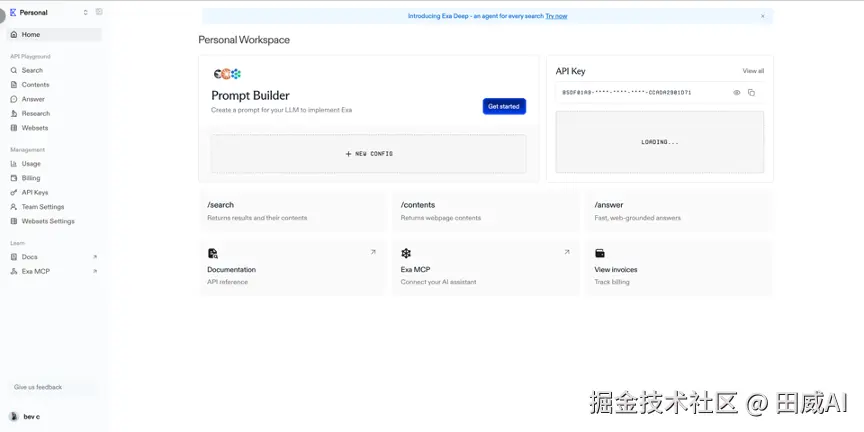Click the external arrow on the Exa MCP card
The width and height of the screenshot is (864, 432).
click(566, 252)
